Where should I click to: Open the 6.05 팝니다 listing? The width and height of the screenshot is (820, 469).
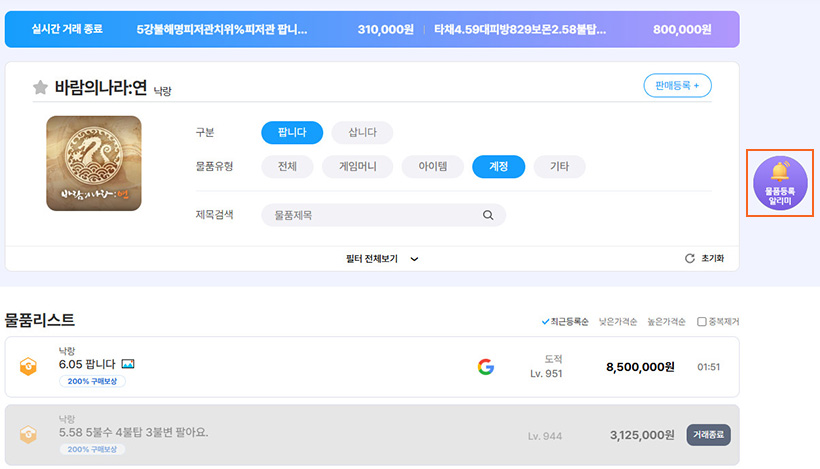pos(88,364)
